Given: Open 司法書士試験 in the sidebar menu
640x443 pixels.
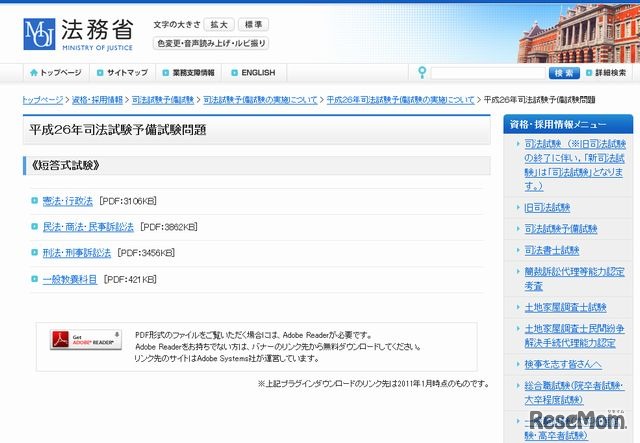Looking at the screenshot, I should point(552,250).
